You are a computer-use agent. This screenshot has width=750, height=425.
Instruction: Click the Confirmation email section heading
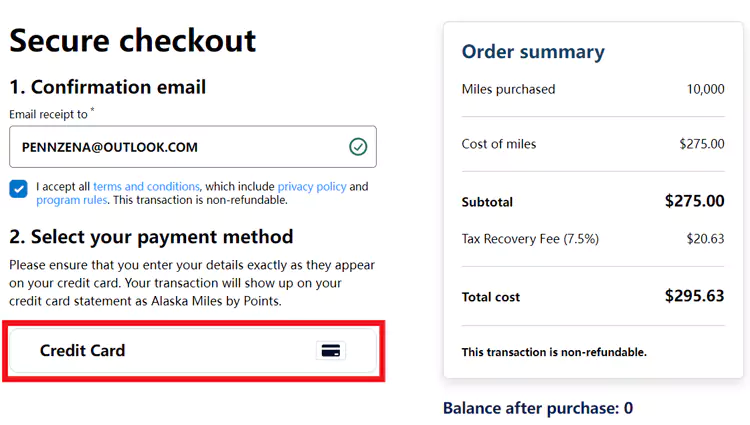click(108, 87)
